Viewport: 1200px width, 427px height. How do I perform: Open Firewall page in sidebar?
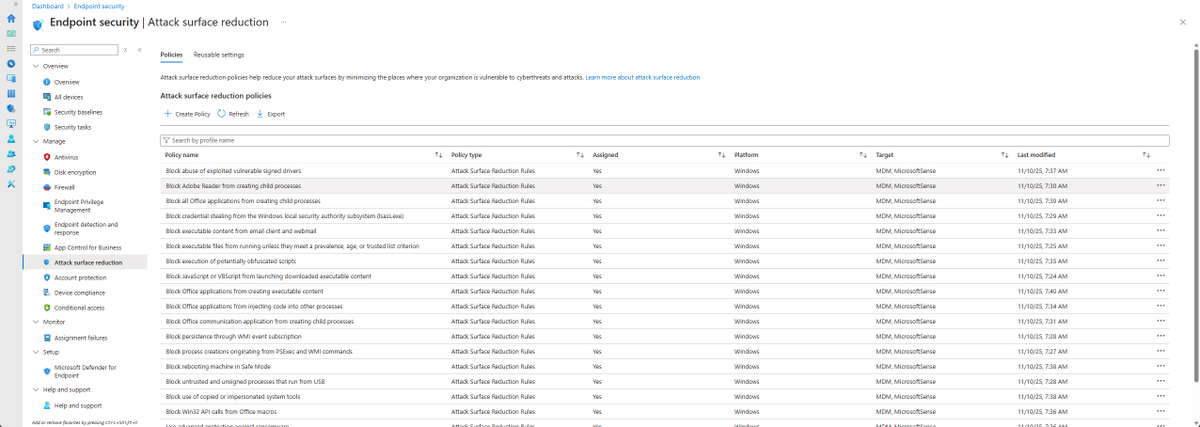tap(64, 187)
